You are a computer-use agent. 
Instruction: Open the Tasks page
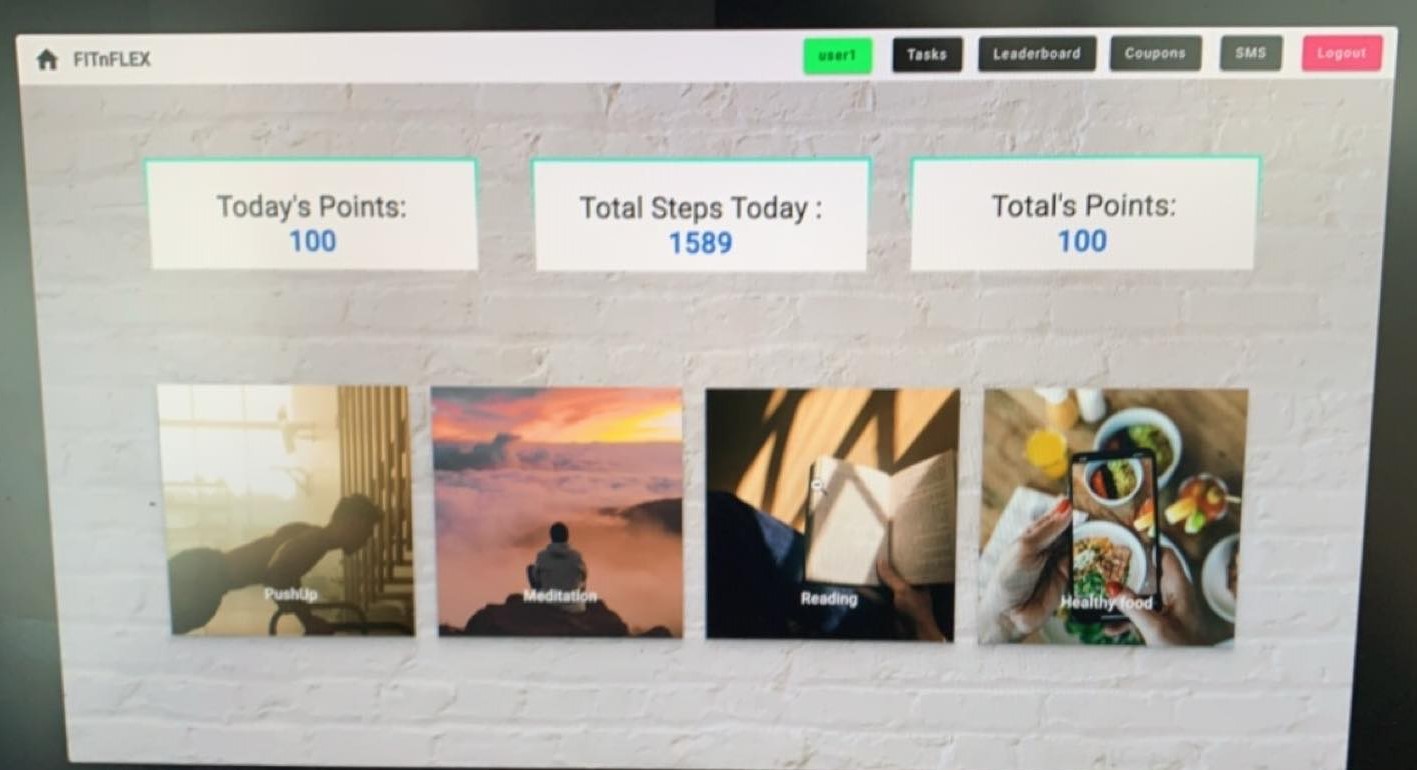(927, 55)
